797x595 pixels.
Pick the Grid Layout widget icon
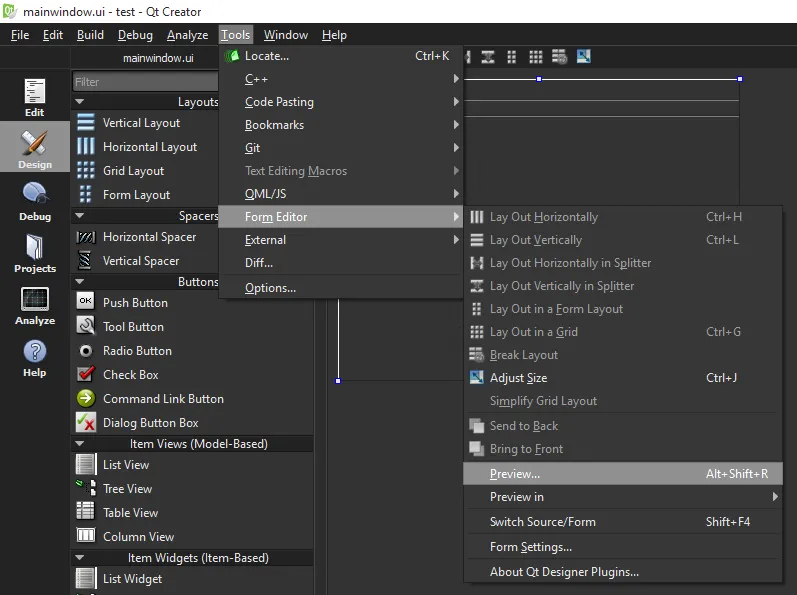click(86, 171)
